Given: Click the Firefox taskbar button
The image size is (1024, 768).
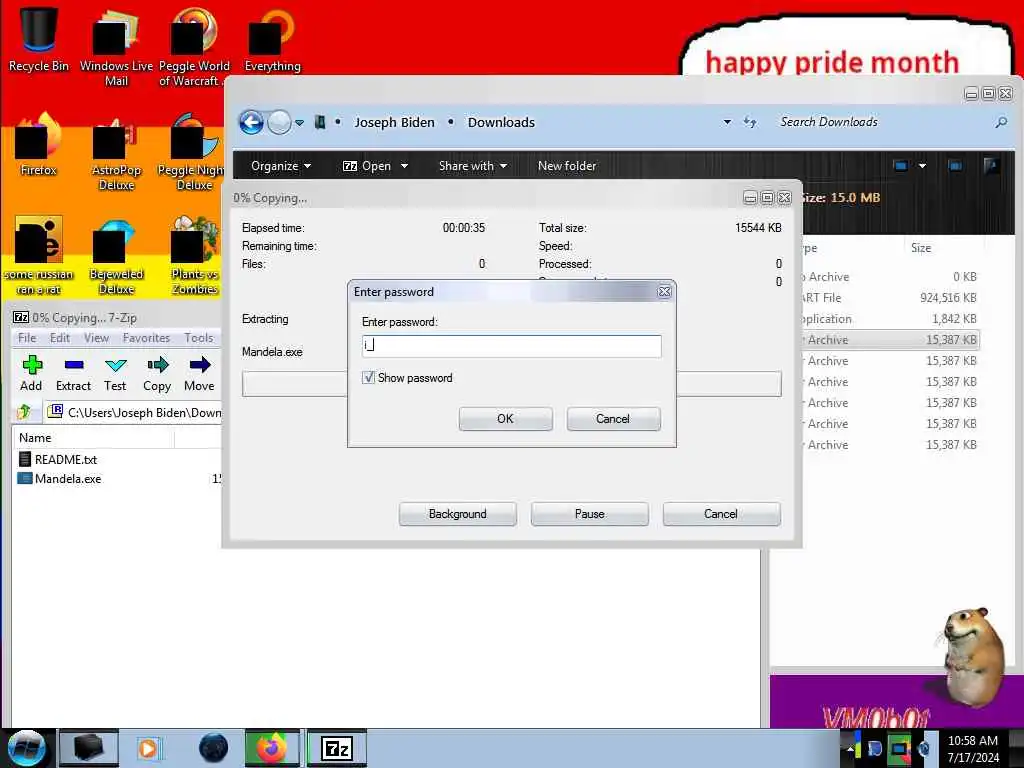Looking at the screenshot, I should pos(272,748).
